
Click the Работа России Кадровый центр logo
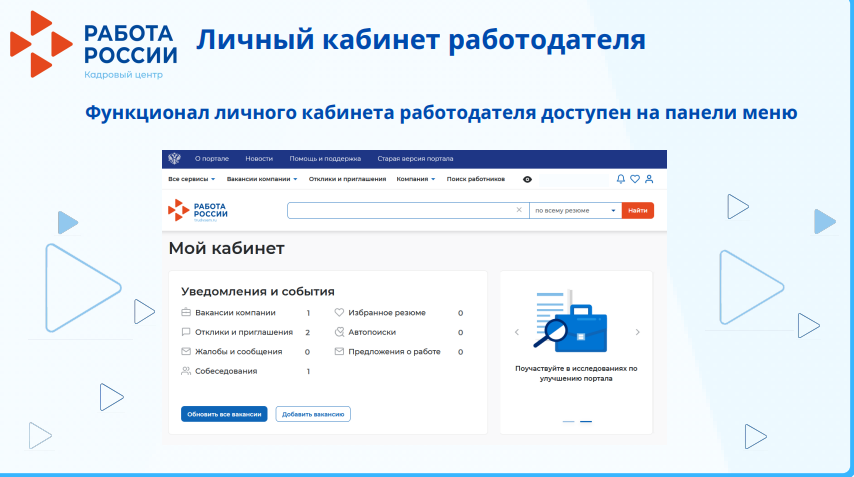pyautogui.click(x=94, y=45)
